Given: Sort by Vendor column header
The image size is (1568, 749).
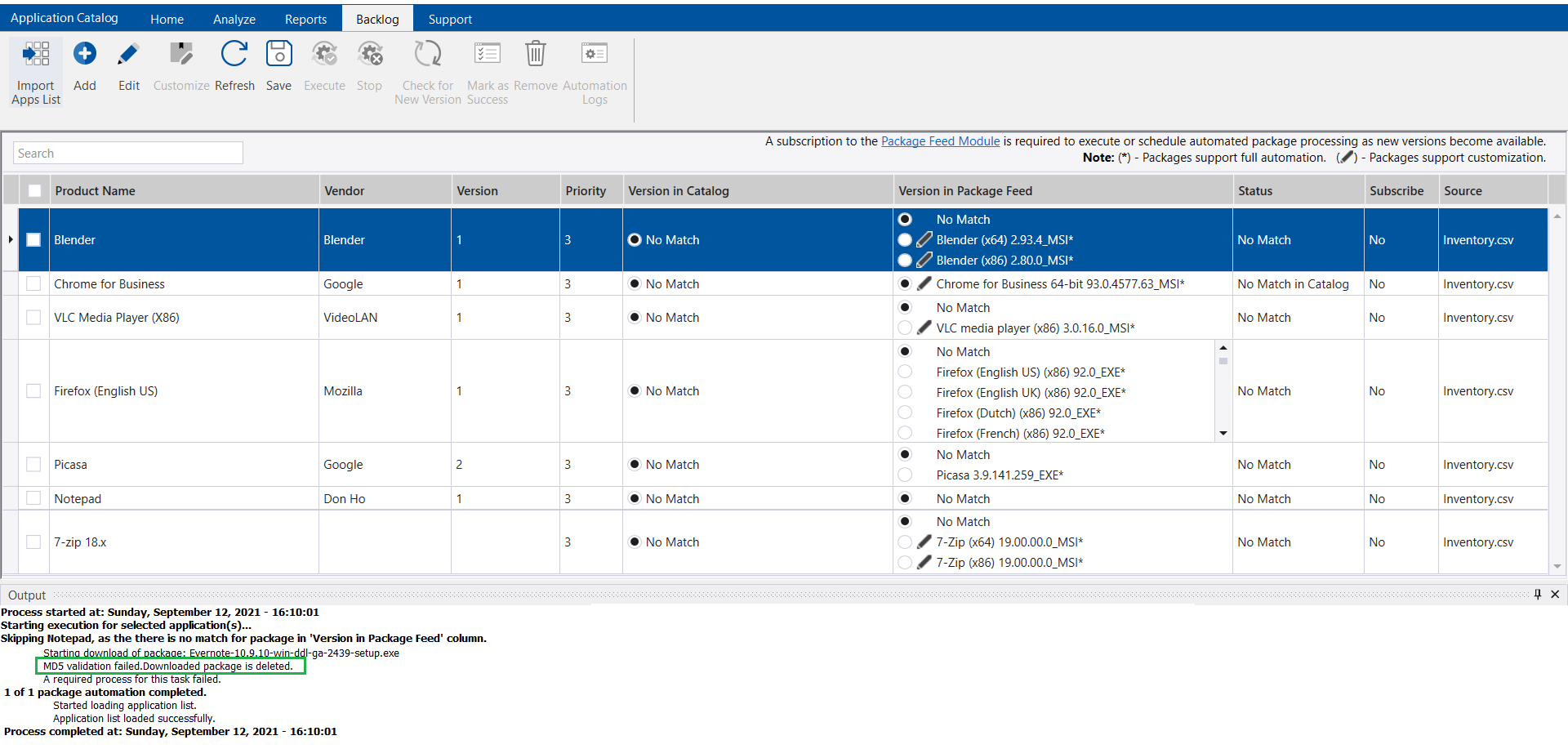Looking at the screenshot, I should (x=385, y=190).
